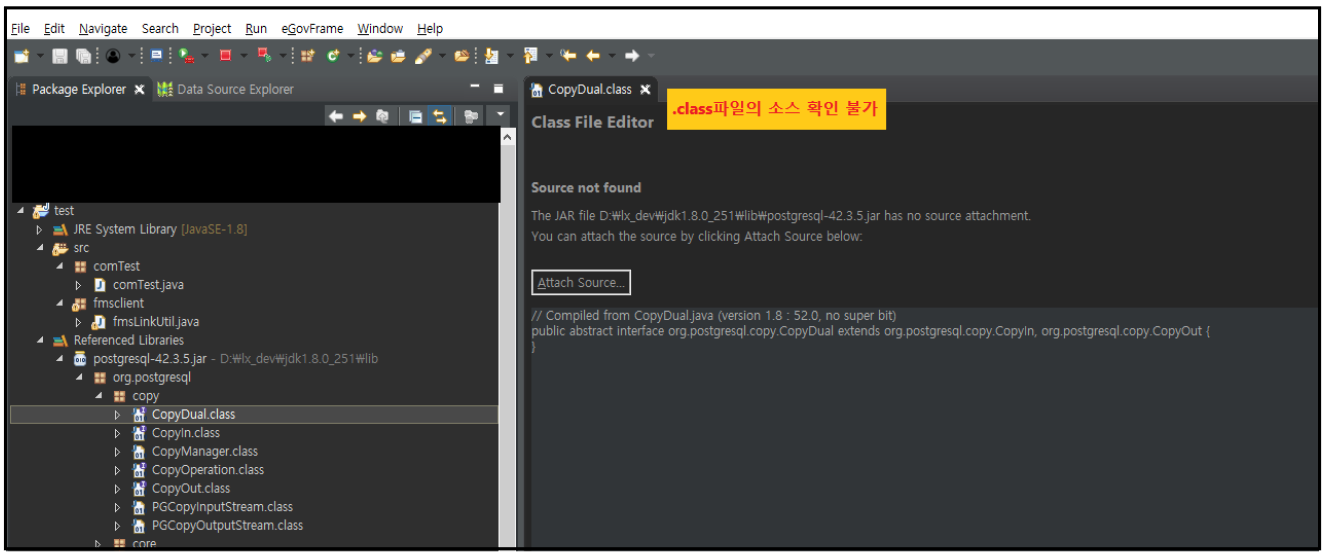Click the Collapse All icon in Package Explorer
The height and width of the screenshot is (558, 1326).
tap(416, 117)
